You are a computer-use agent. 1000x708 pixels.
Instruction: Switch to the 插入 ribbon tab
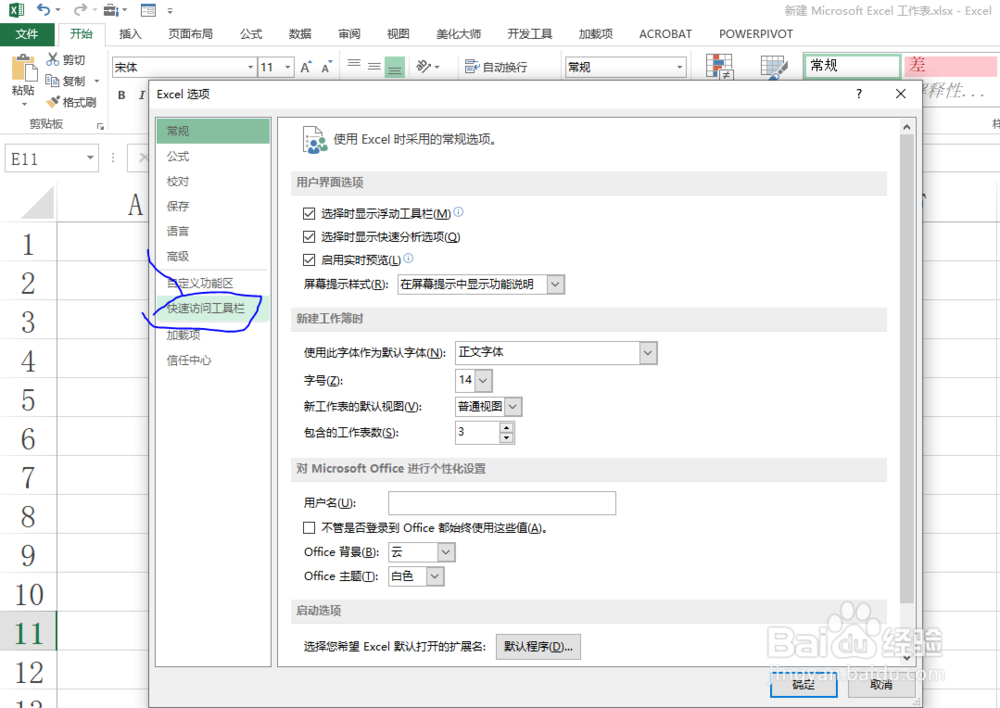point(130,34)
